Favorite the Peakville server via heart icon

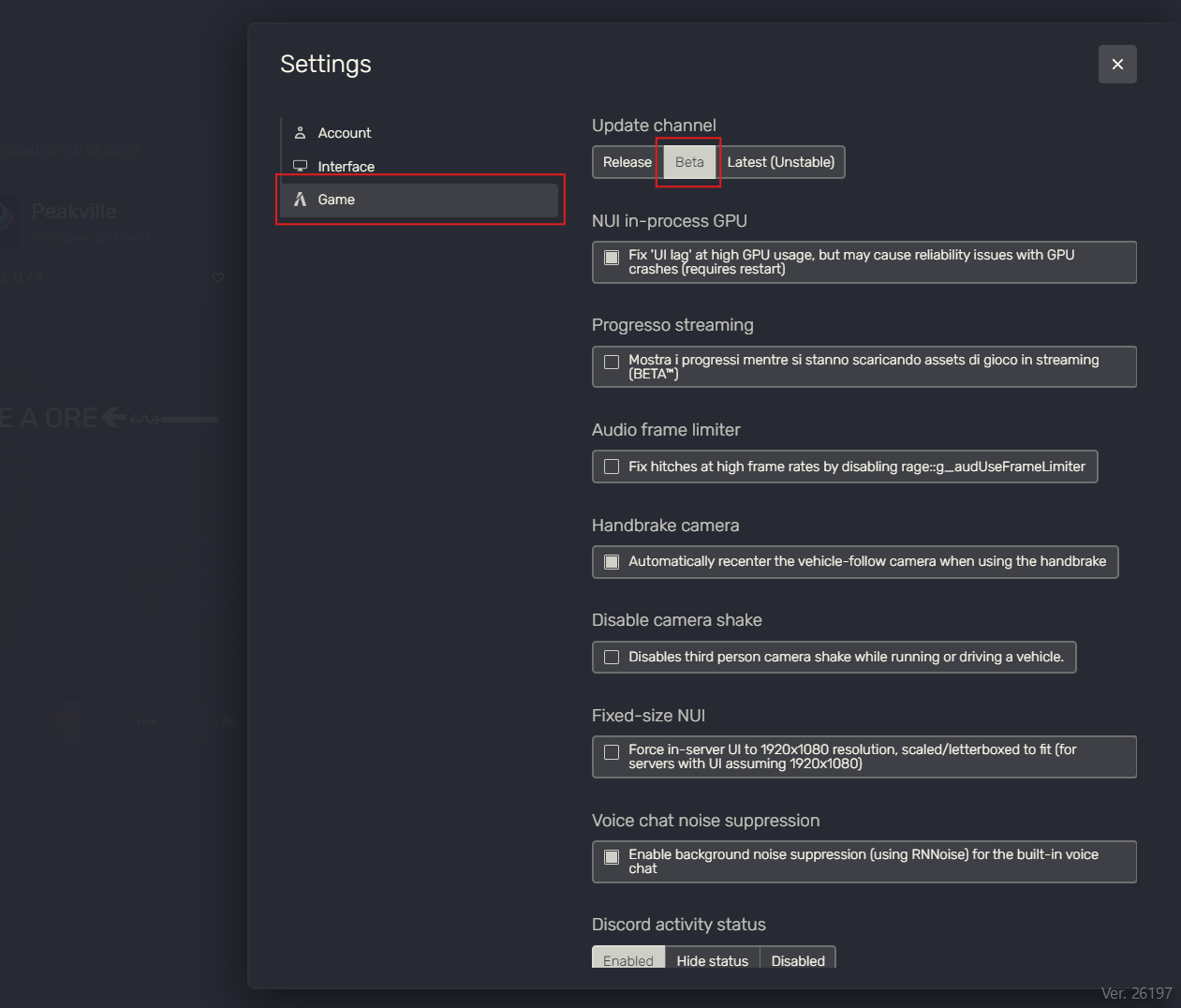(217, 277)
